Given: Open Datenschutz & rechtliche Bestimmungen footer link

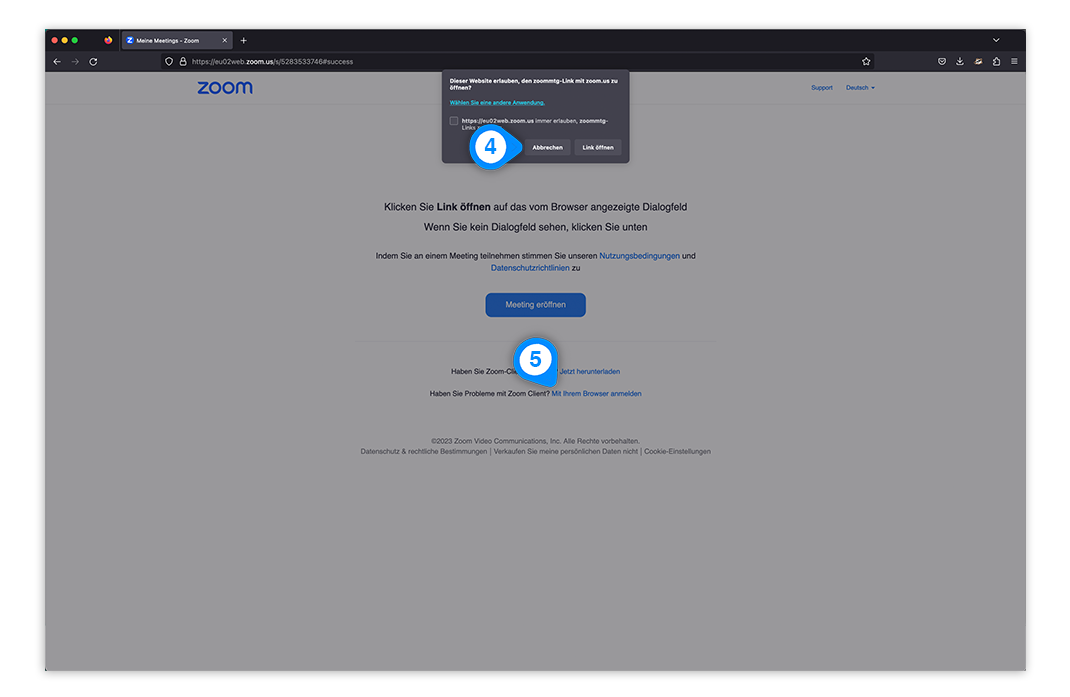Looking at the screenshot, I should [424, 451].
